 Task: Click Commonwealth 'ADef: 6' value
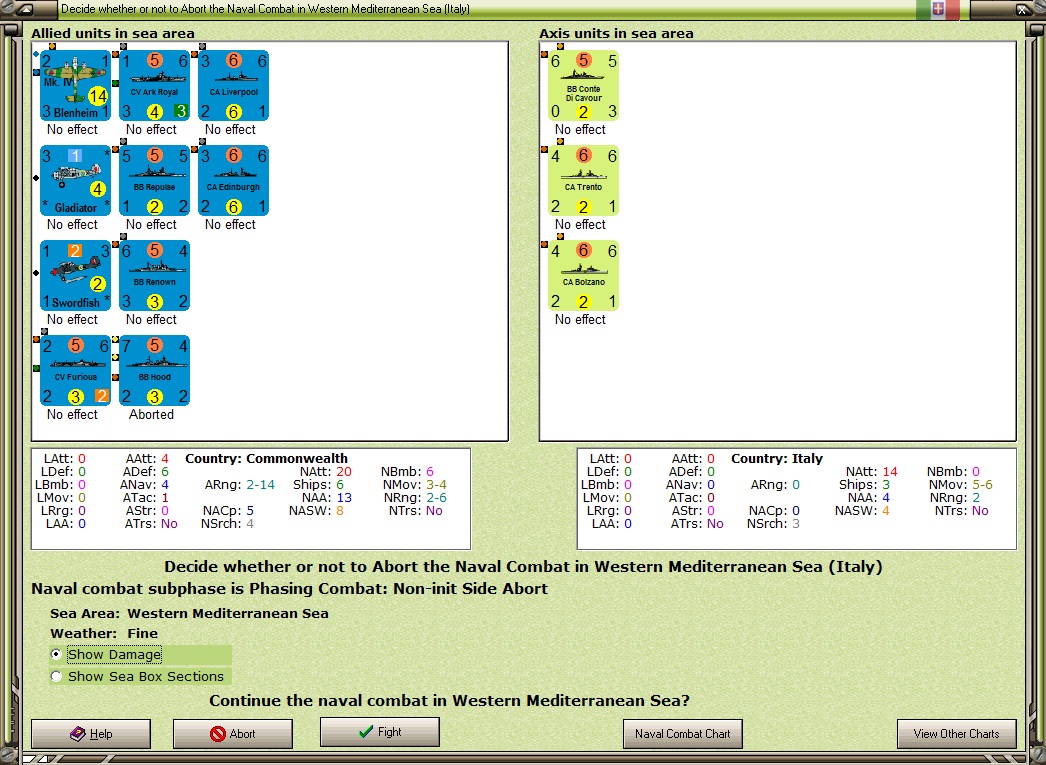(145, 472)
